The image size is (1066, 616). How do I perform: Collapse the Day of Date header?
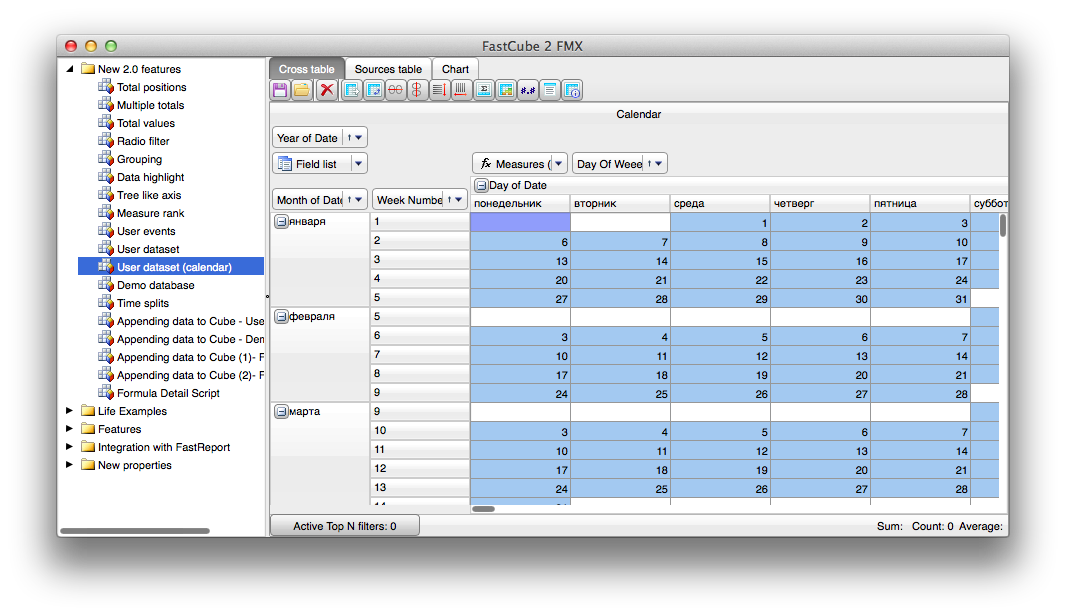coord(481,185)
